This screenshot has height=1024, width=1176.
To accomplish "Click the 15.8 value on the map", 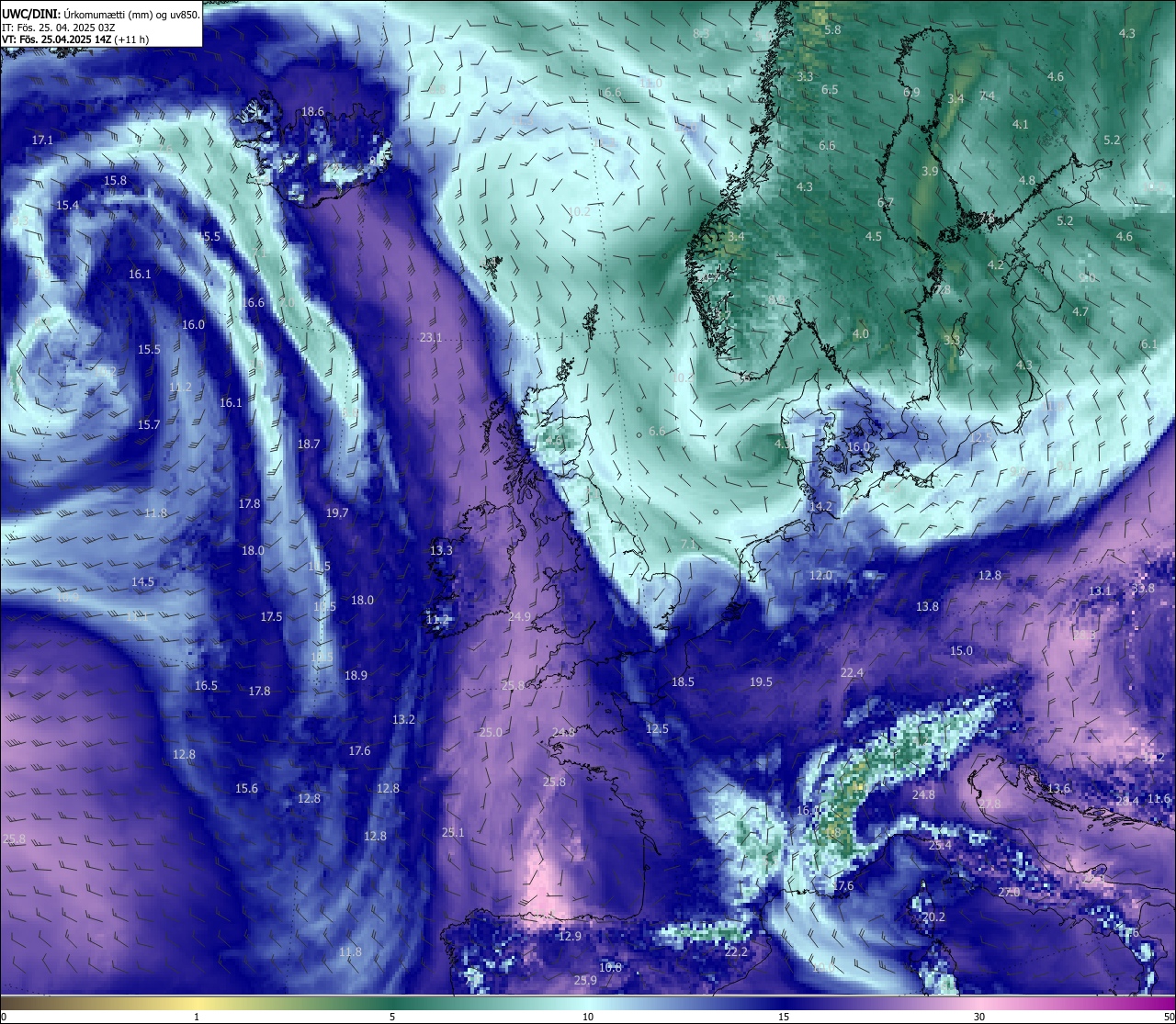I will (x=116, y=181).
